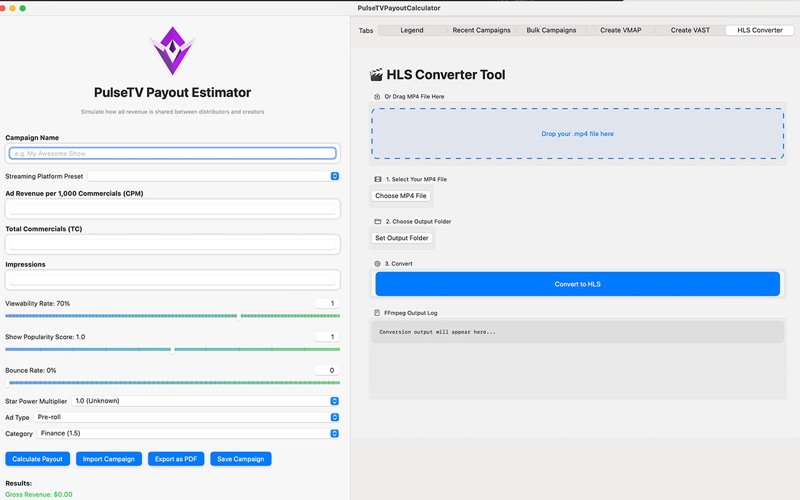Click the Viewability Rate slider handle

(239, 316)
